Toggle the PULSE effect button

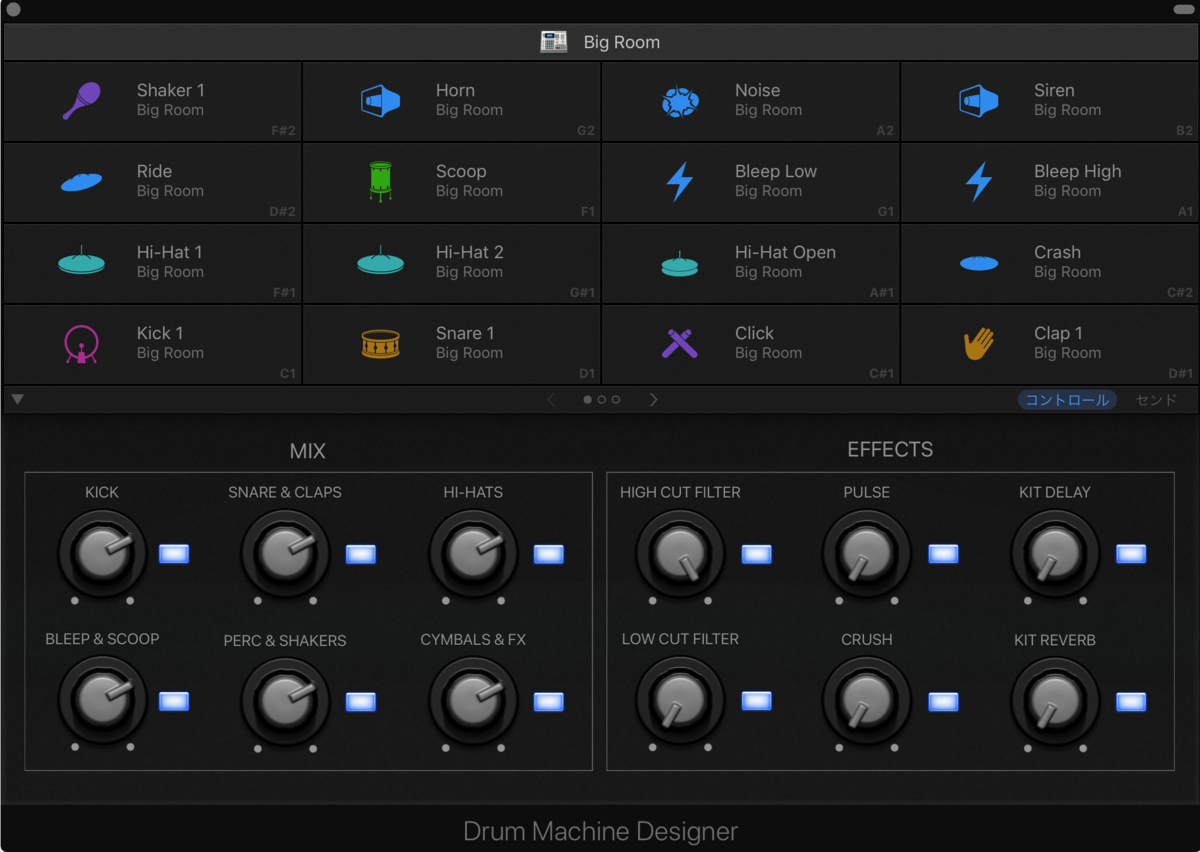coord(944,554)
